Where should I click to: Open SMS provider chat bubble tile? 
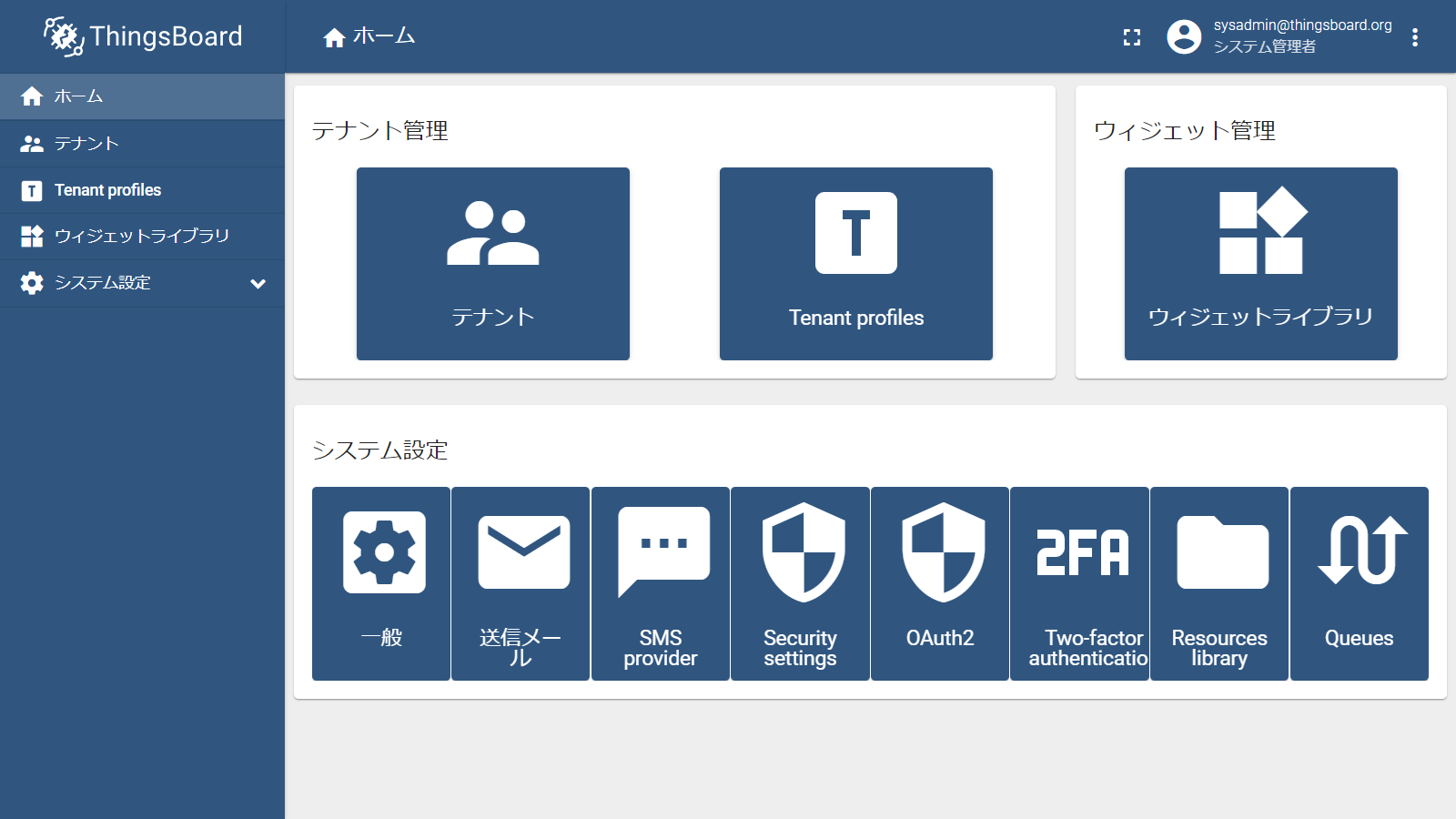661,583
